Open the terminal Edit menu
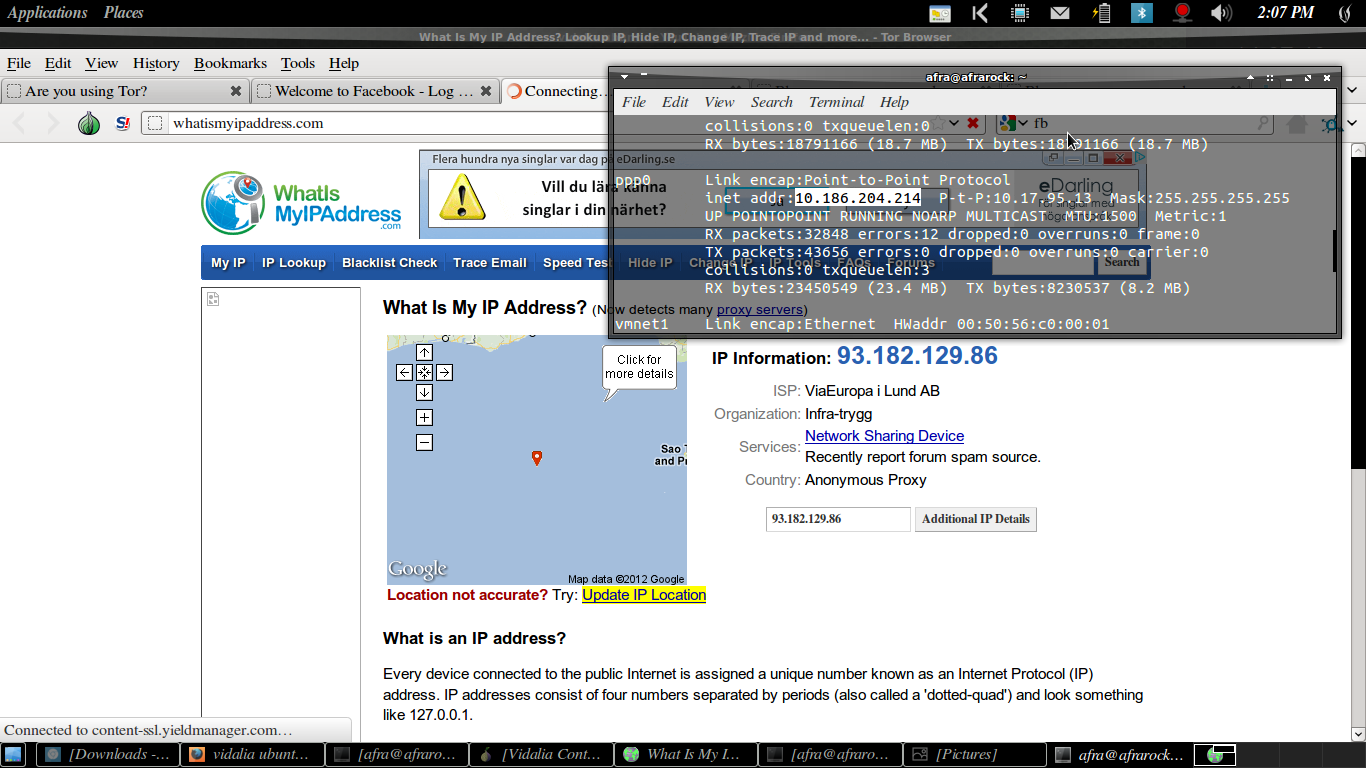1366x768 pixels. pyautogui.click(x=675, y=102)
